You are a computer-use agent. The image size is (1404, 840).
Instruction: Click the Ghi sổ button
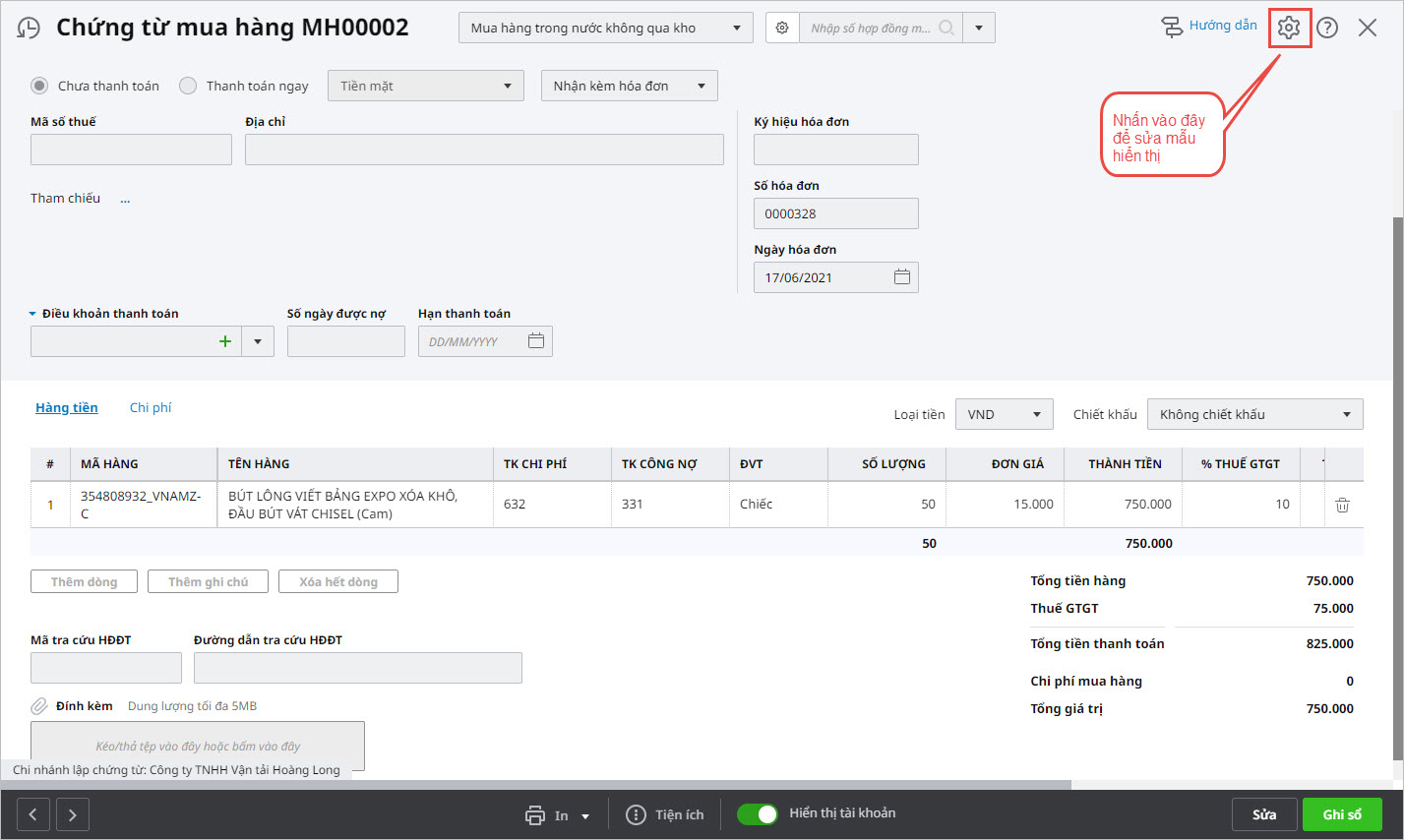(x=1341, y=814)
